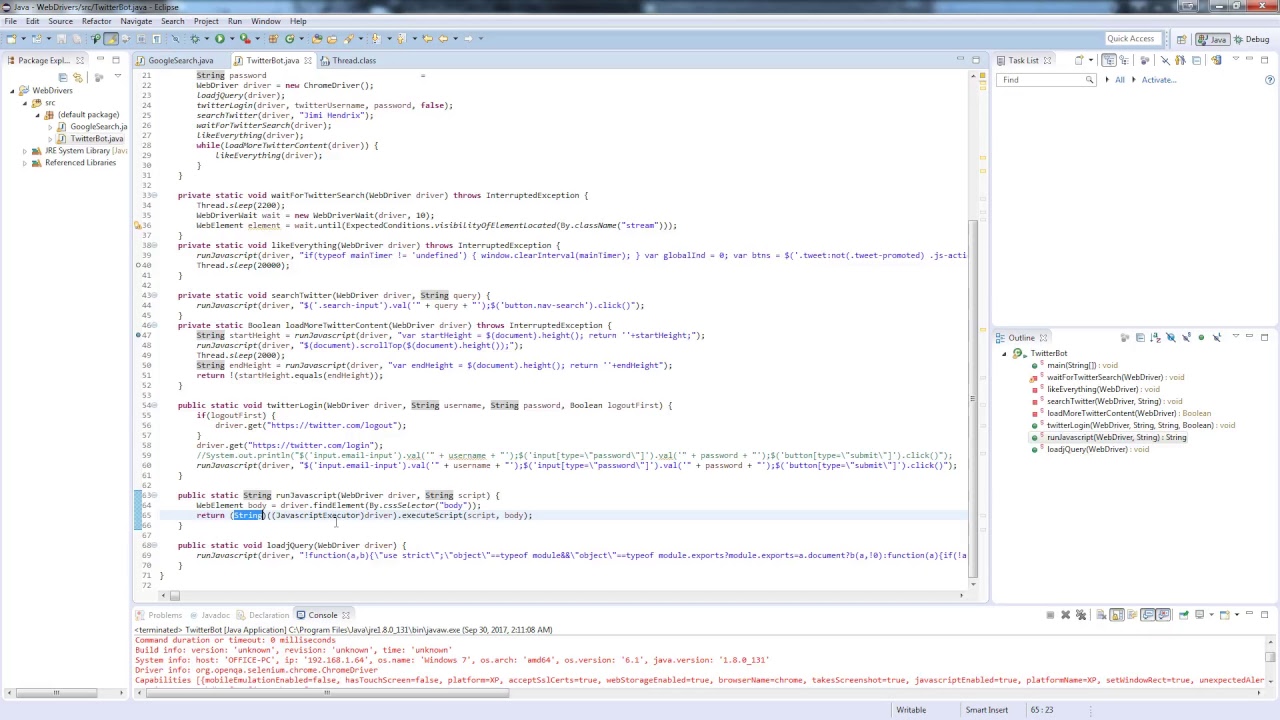Screen dimensions: 1280x720
Task: Switch to Thread.class editor tab
Action: [354, 60]
